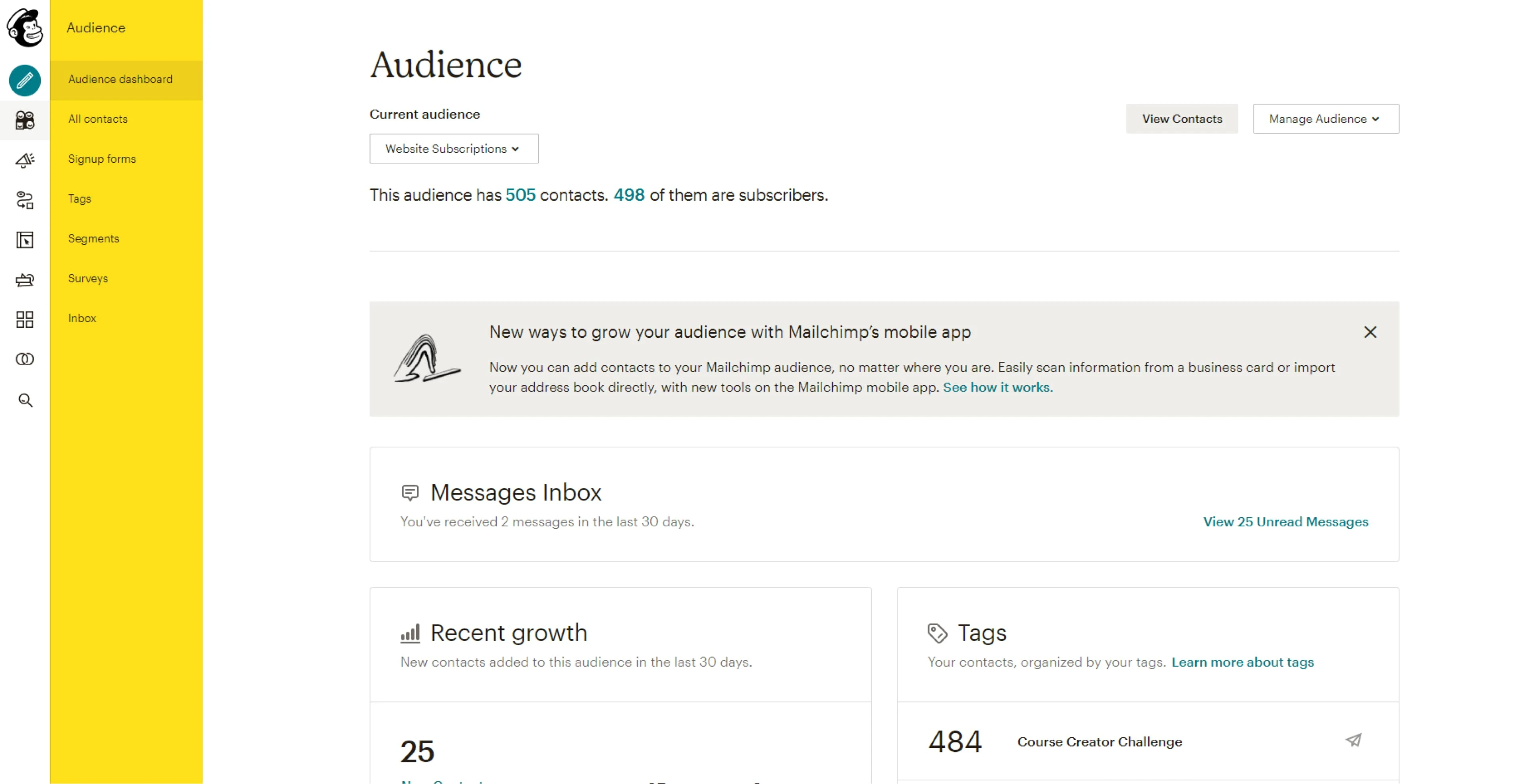The width and height of the screenshot is (1532, 784).
Task: Click the teal Create pencil icon
Action: (x=24, y=80)
